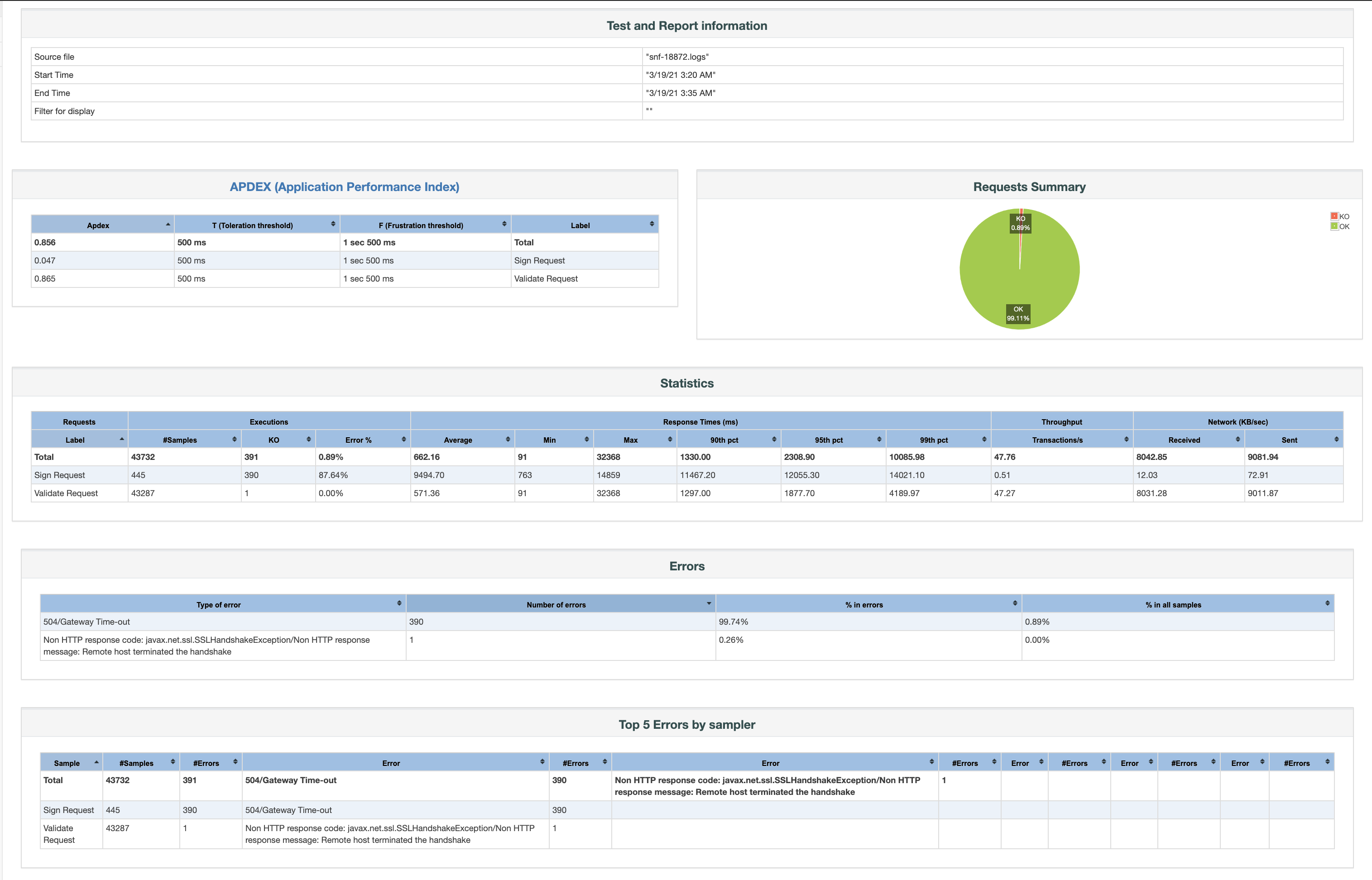Sort APDEX table by the Apdex column arrow
Screen dimensions: 1372x880
[168, 225]
